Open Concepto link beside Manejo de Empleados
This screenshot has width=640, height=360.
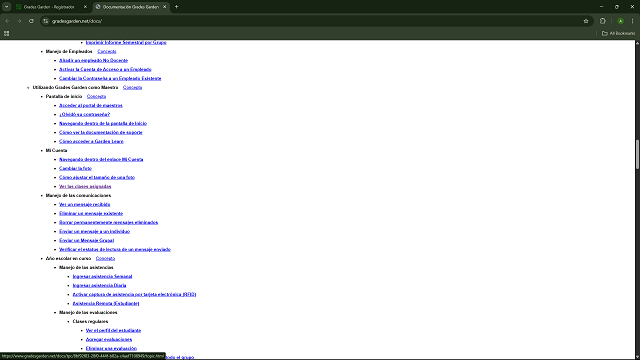[x=107, y=51]
